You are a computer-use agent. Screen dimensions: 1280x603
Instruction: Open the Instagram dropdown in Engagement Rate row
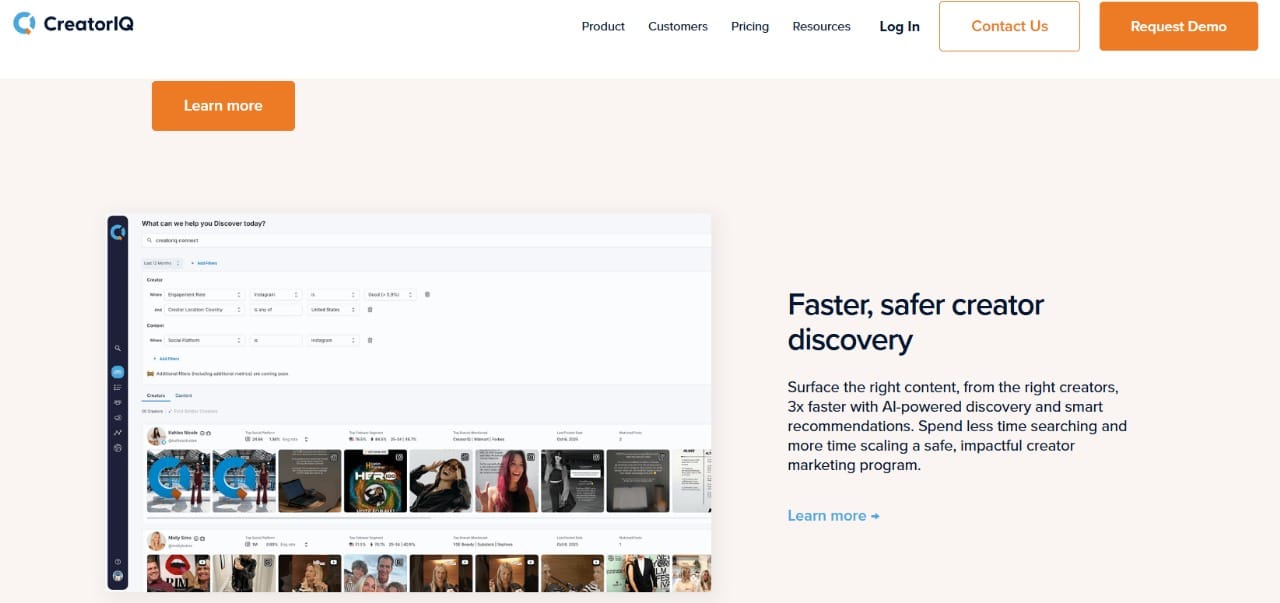(x=274, y=295)
